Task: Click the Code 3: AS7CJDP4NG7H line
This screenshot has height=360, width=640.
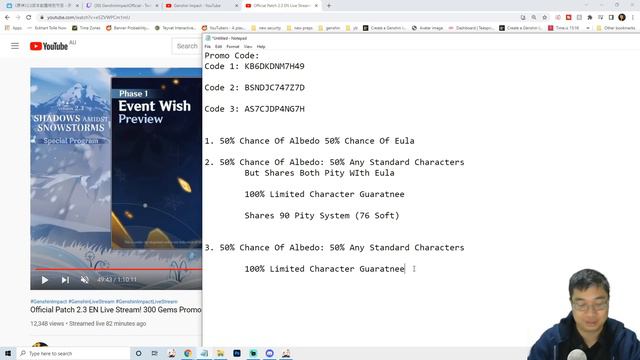Action: coord(254,109)
